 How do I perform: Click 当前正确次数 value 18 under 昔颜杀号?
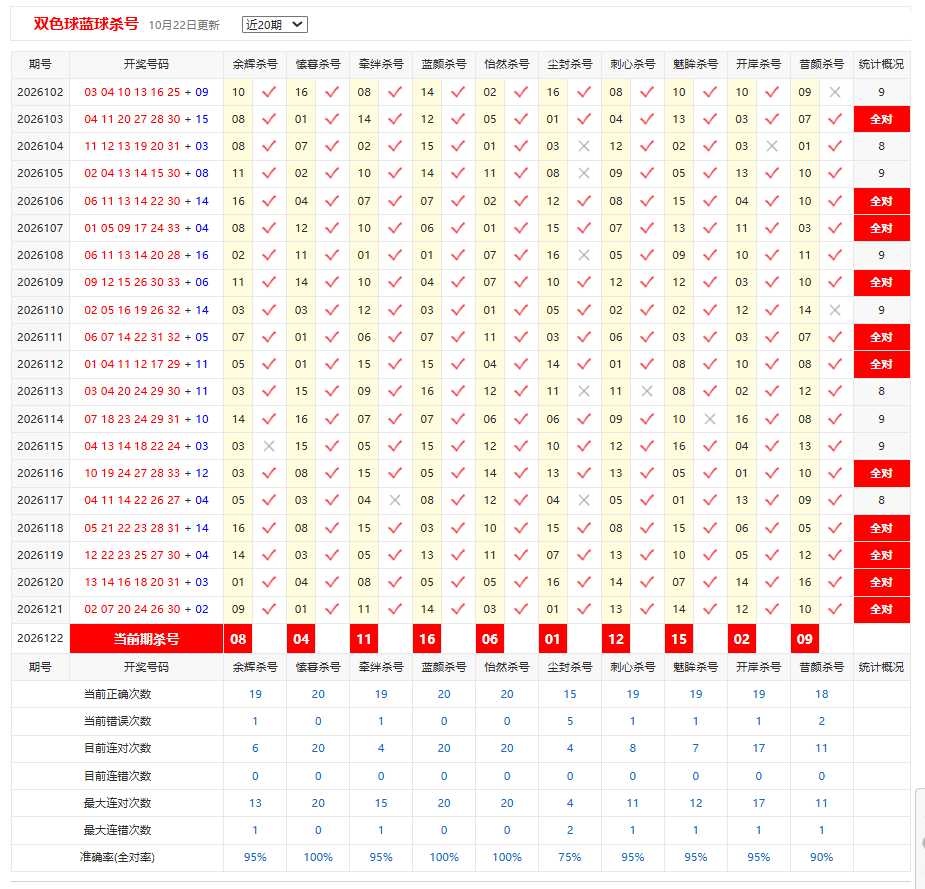tap(822, 694)
